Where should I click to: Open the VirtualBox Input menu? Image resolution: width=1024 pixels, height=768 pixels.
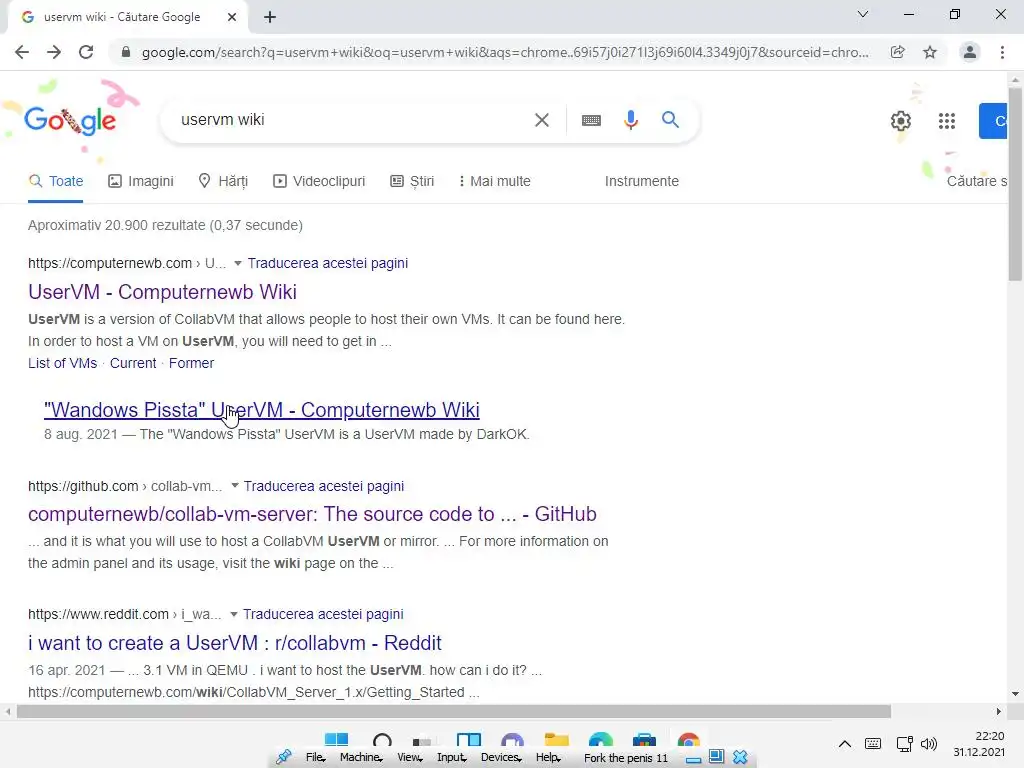pyautogui.click(x=451, y=758)
